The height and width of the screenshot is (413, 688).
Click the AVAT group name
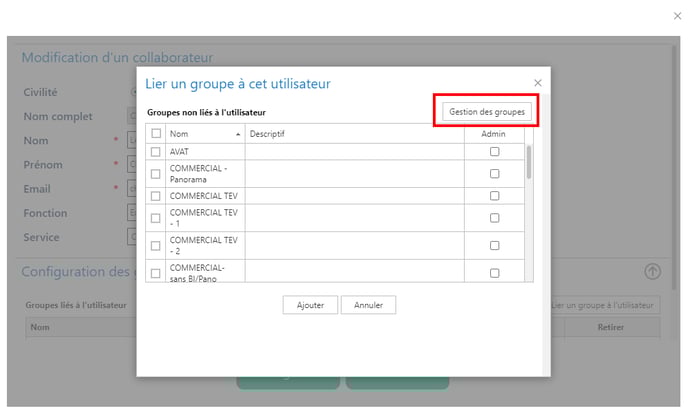pos(179,151)
